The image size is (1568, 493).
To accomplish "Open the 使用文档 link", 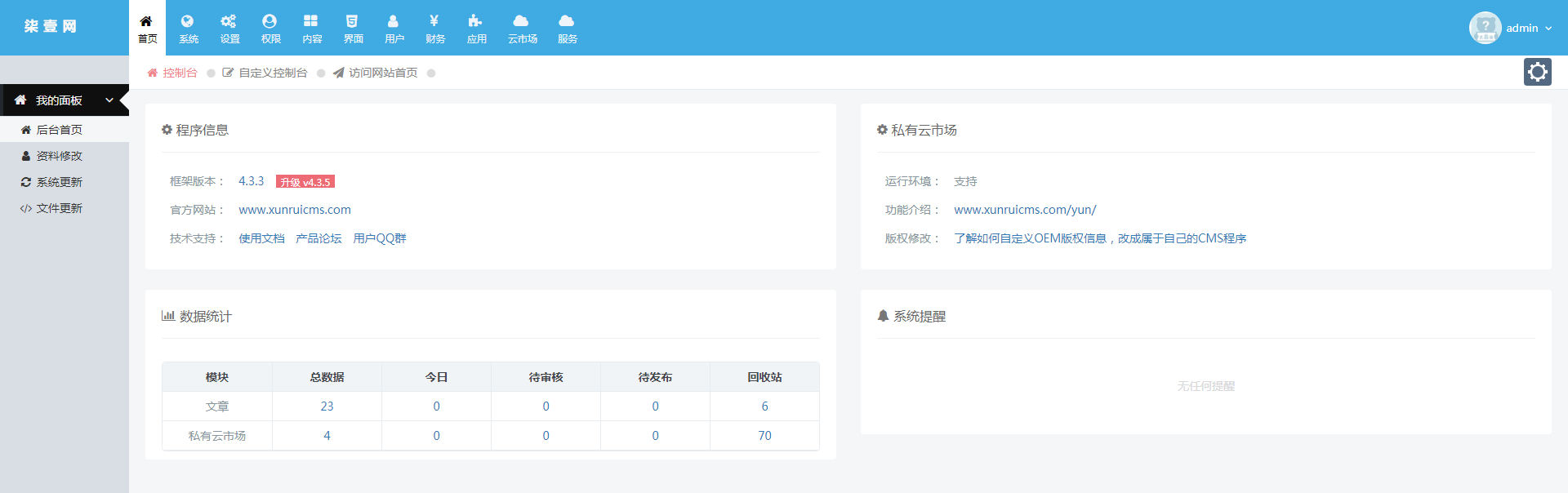I will coord(261,238).
